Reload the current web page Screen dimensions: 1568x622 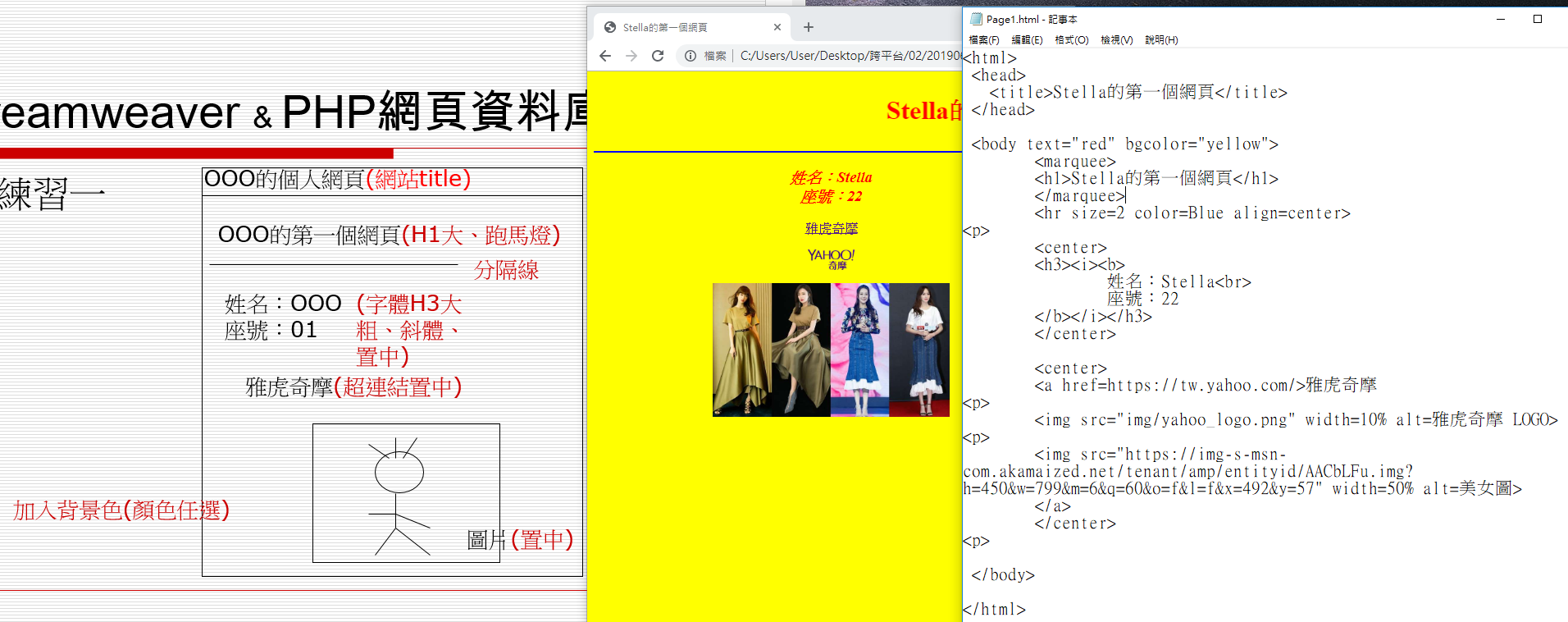[658, 56]
